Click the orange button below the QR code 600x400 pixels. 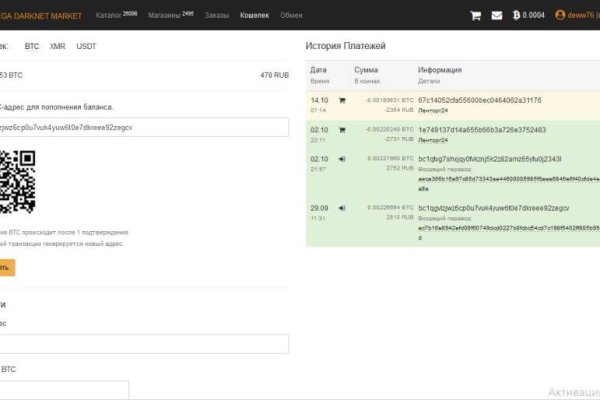tap(7, 267)
